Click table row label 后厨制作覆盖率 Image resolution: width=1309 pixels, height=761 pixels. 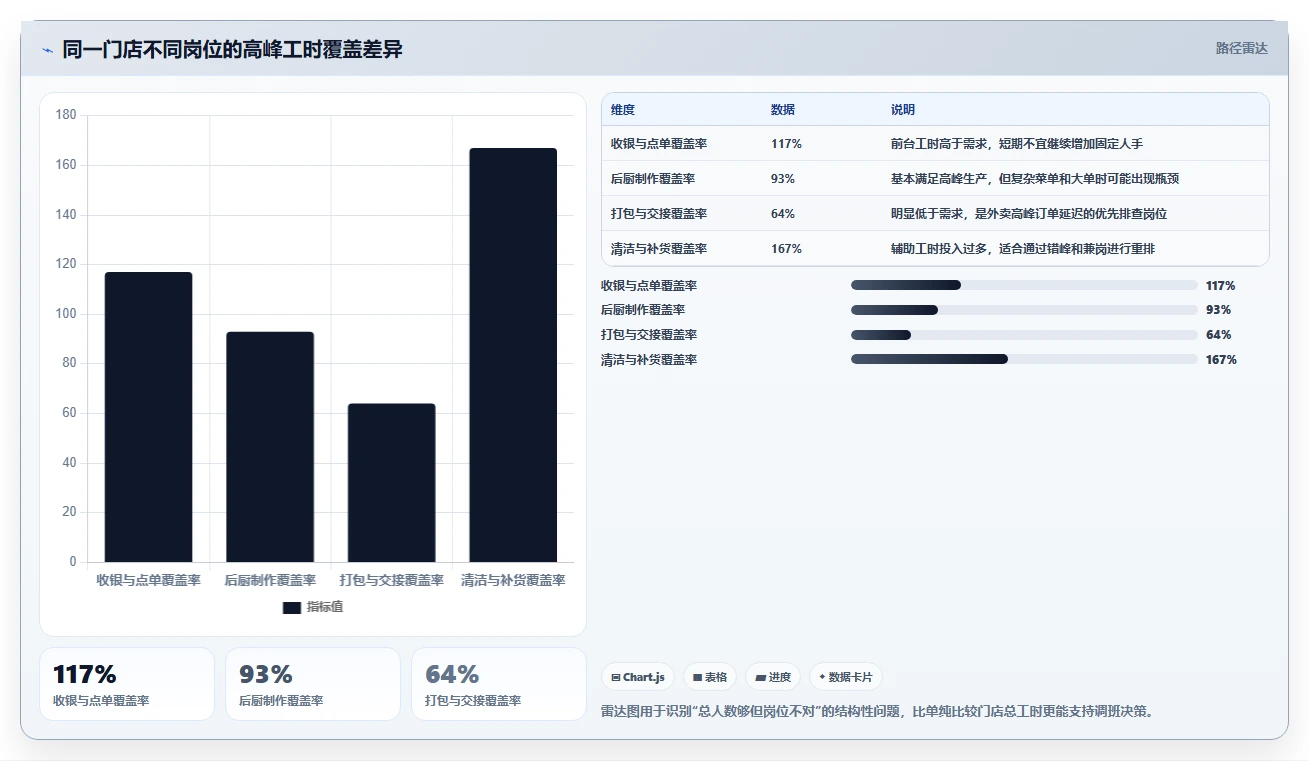pyautogui.click(x=653, y=179)
